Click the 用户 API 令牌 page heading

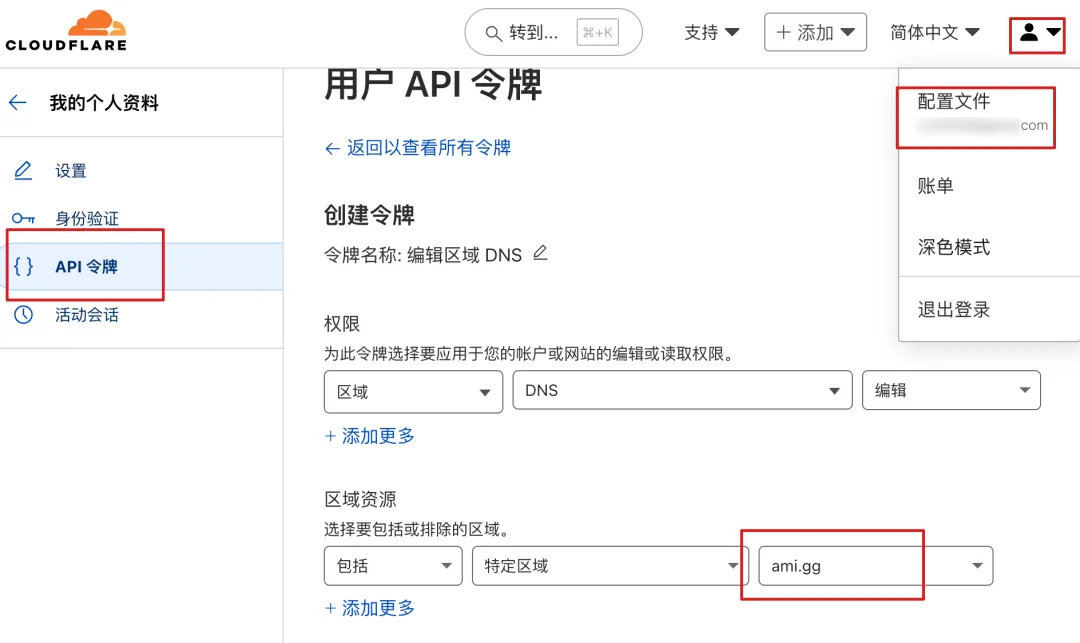[x=433, y=85]
